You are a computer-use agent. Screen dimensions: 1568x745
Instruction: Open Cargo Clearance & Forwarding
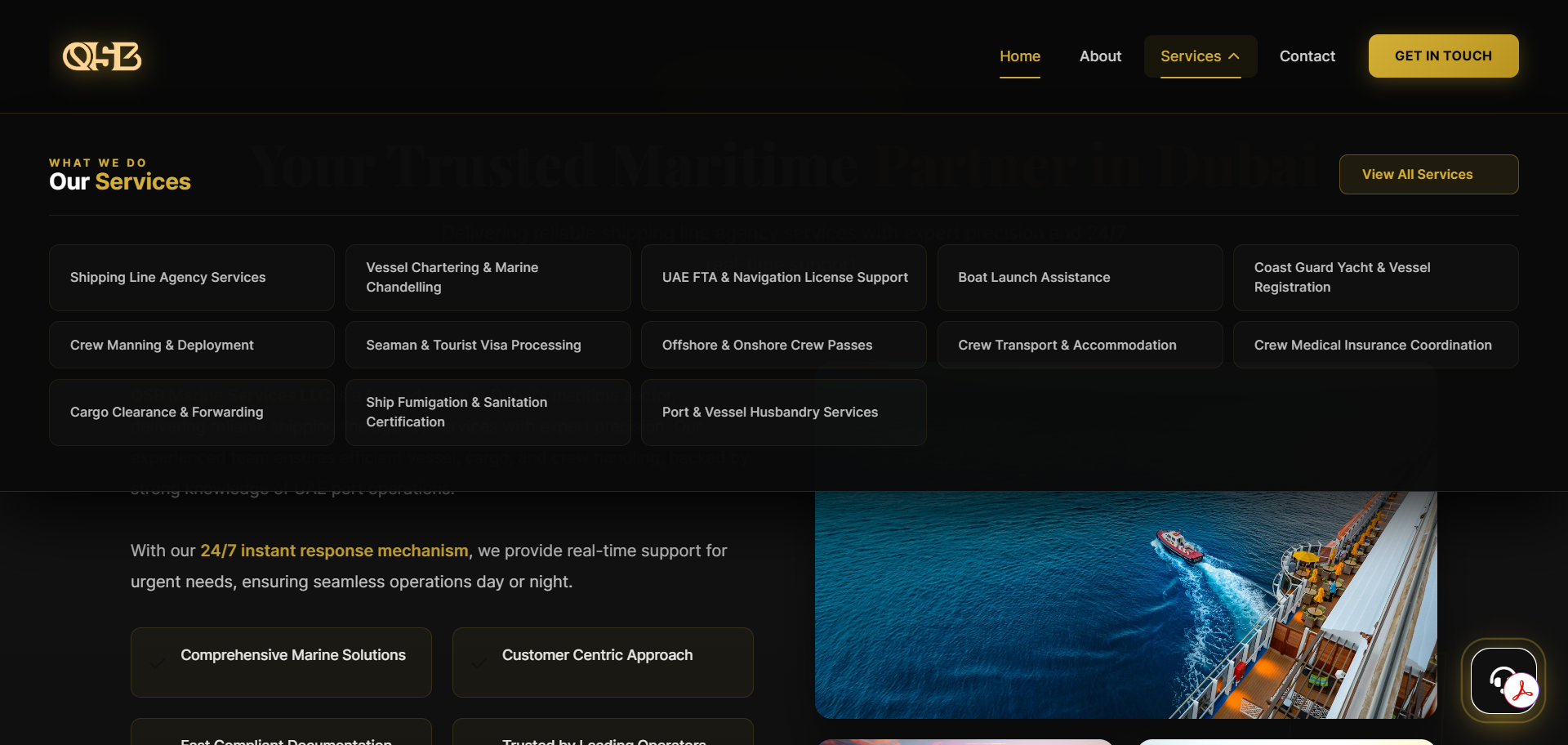click(192, 413)
